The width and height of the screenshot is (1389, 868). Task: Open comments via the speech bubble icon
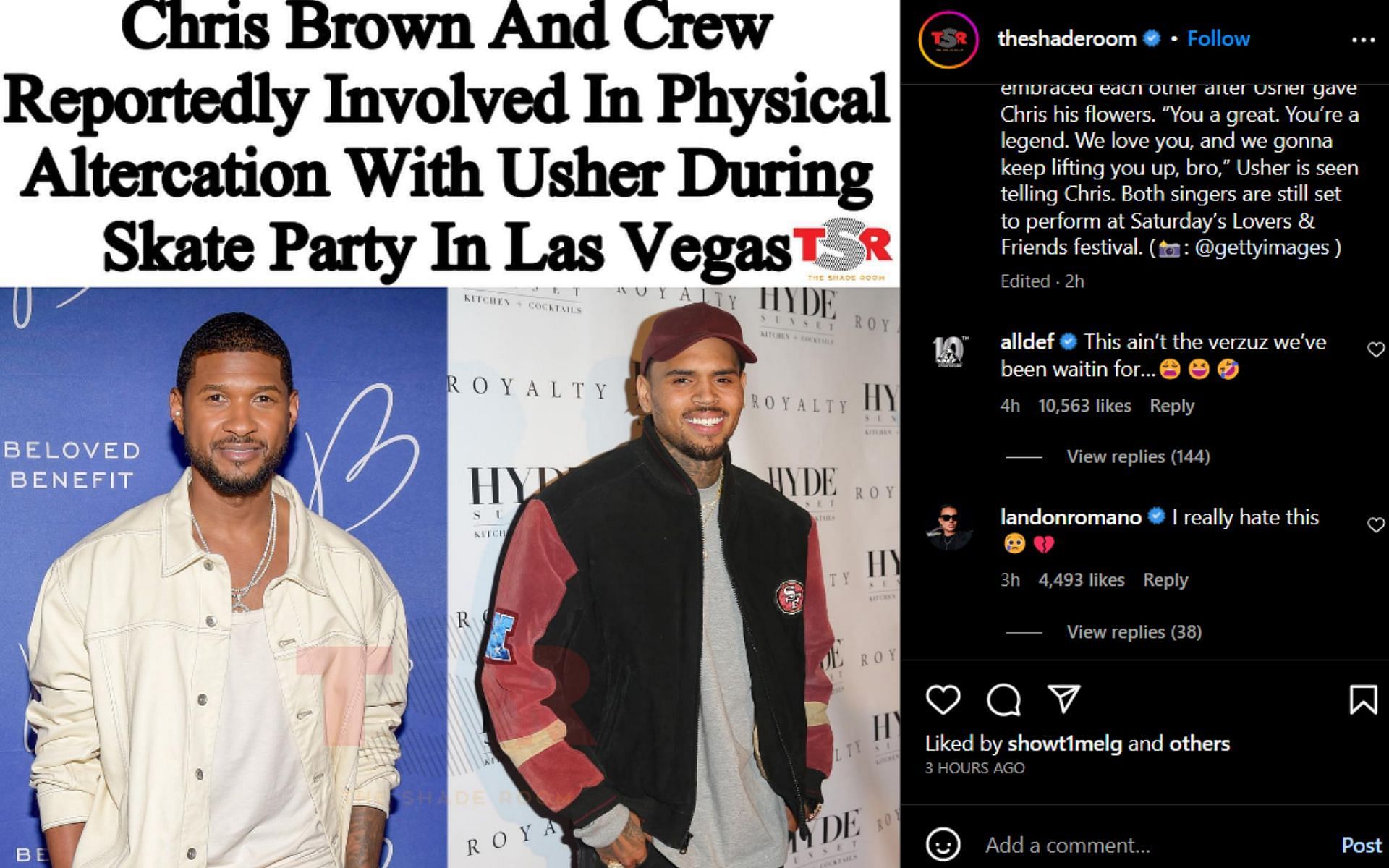click(1003, 699)
